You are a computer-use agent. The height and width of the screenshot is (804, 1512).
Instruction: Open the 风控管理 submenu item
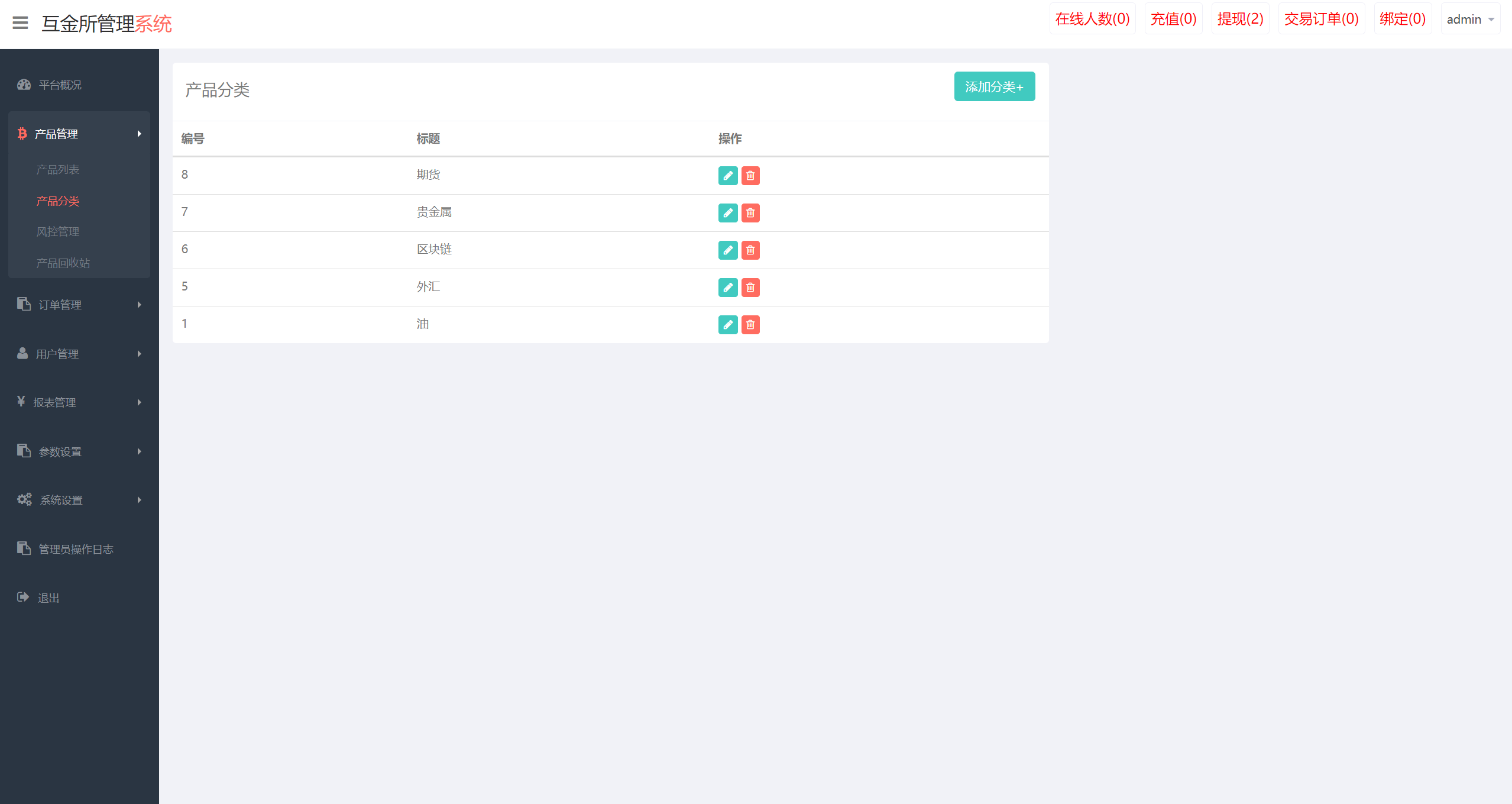[x=58, y=232]
